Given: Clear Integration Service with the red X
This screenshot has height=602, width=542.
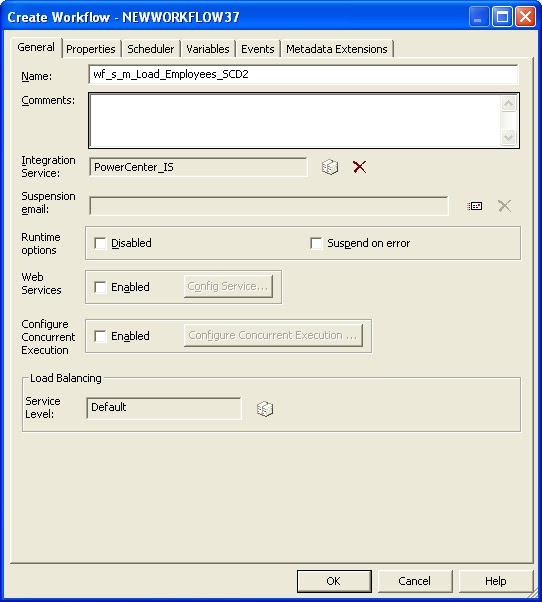Looking at the screenshot, I should (359, 167).
